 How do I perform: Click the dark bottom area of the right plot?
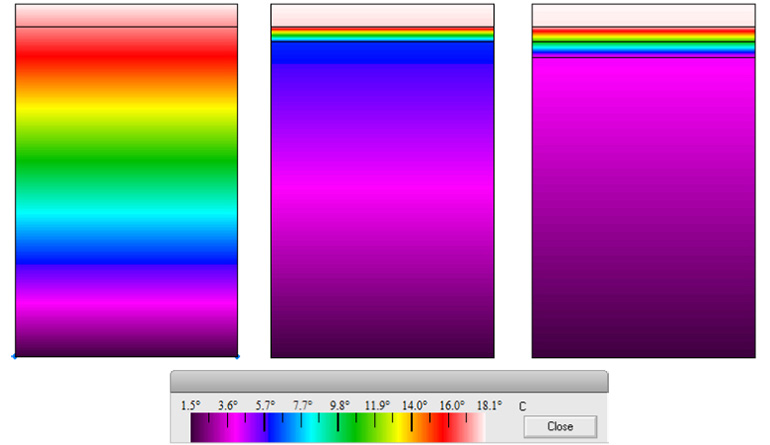pyautogui.click(x=643, y=330)
